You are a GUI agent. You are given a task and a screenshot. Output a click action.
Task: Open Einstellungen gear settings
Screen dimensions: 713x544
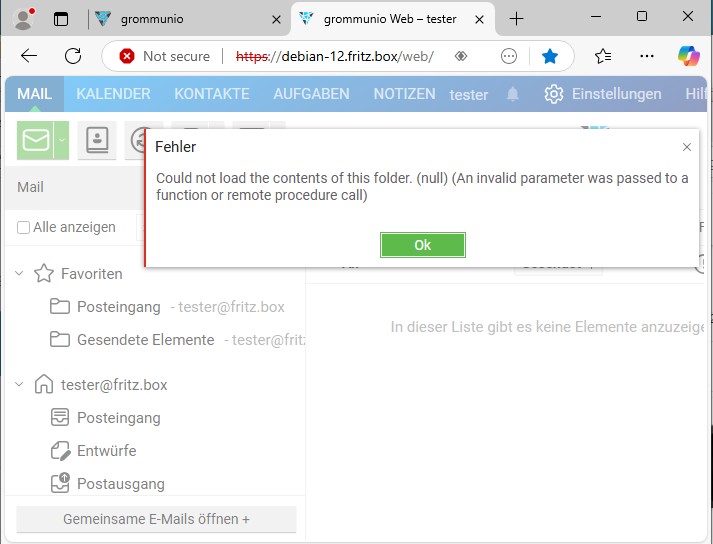(553, 94)
